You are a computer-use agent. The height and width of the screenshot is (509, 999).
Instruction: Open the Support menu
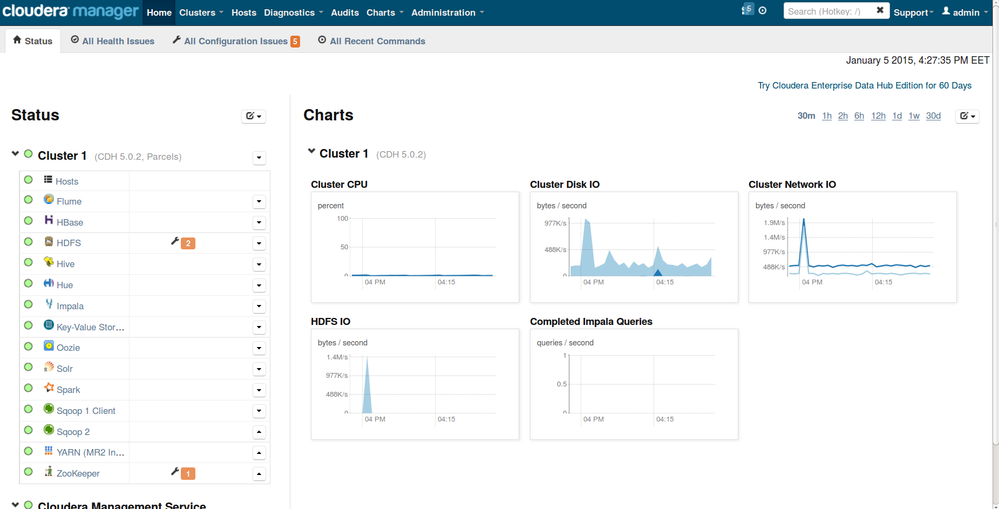913,13
